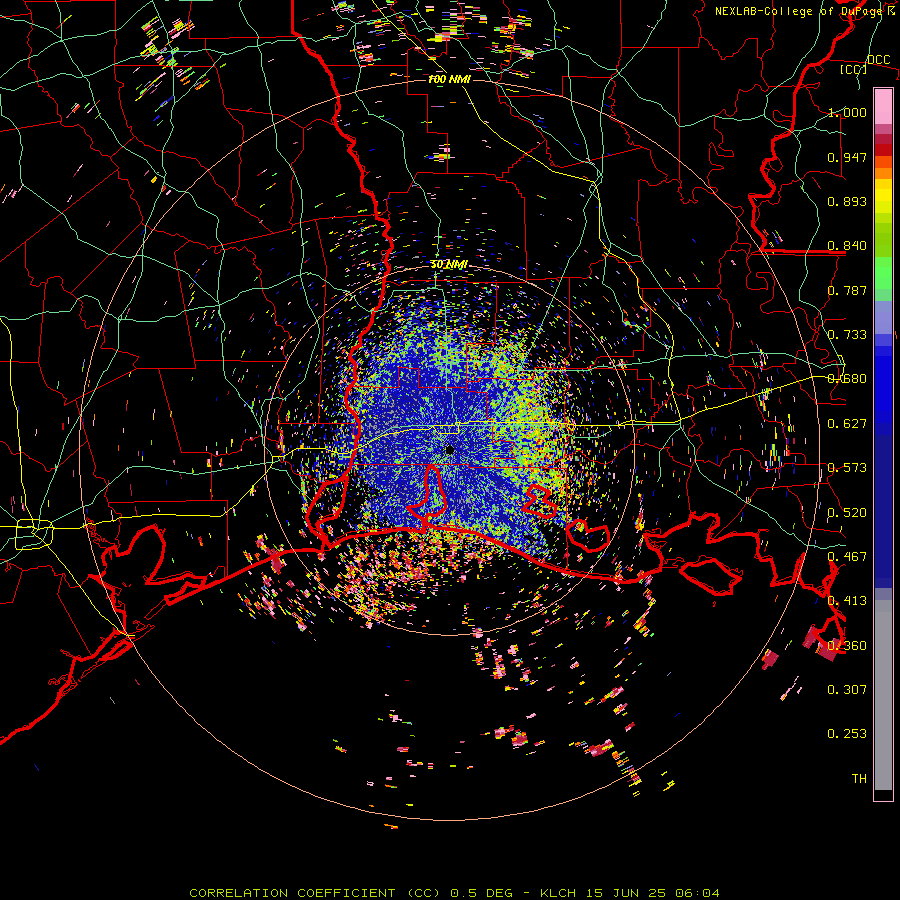Image resolution: width=900 pixels, height=900 pixels.
Task: Select the 0.947 scale value
Action: click(847, 157)
